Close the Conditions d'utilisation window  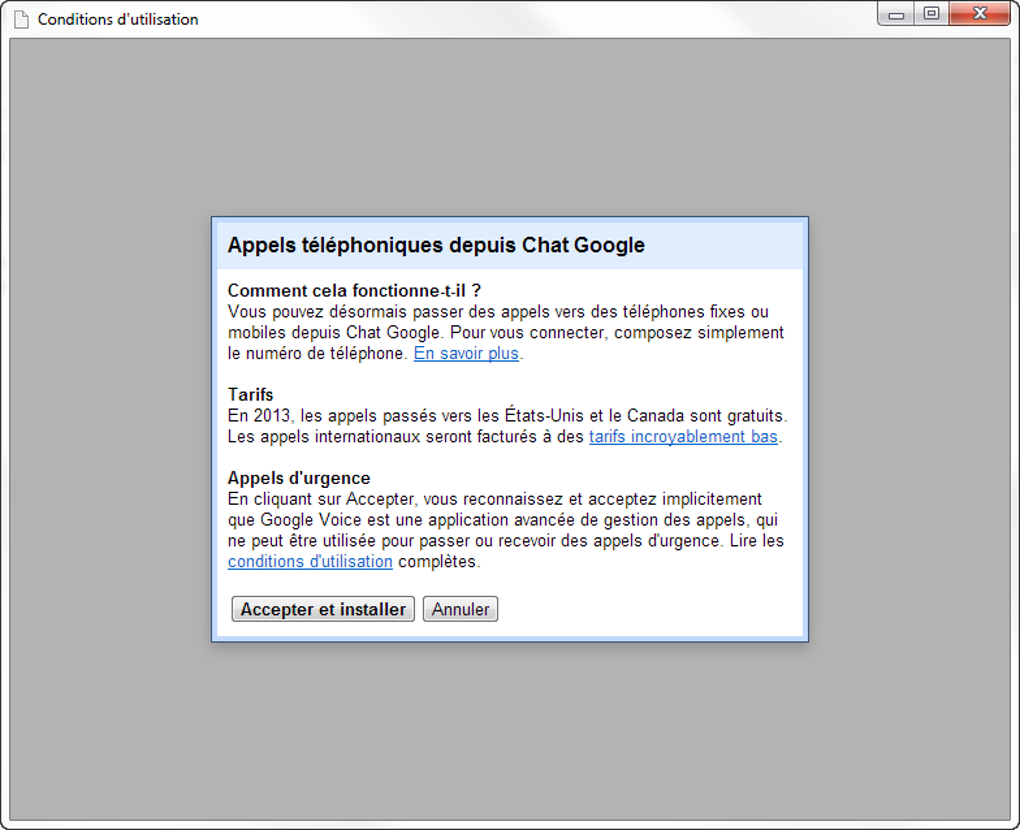[980, 14]
